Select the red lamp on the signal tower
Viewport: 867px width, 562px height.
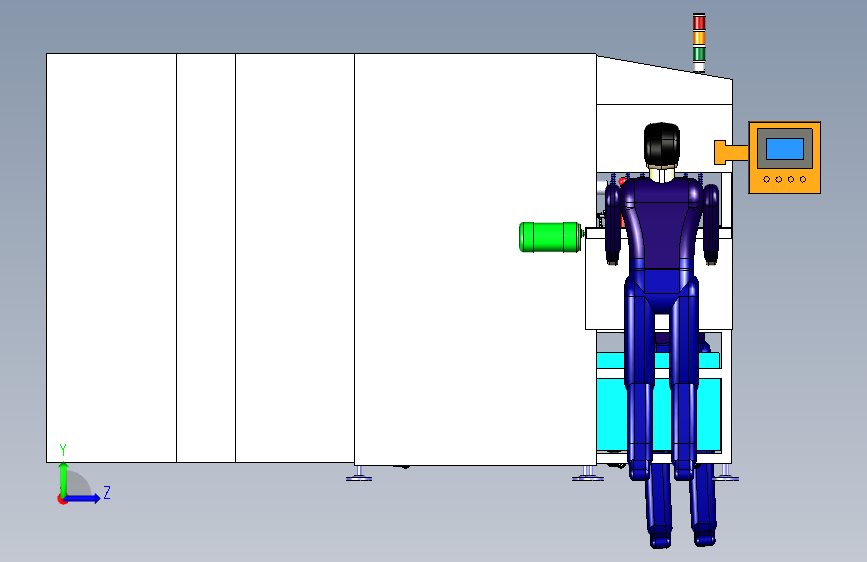coord(699,23)
